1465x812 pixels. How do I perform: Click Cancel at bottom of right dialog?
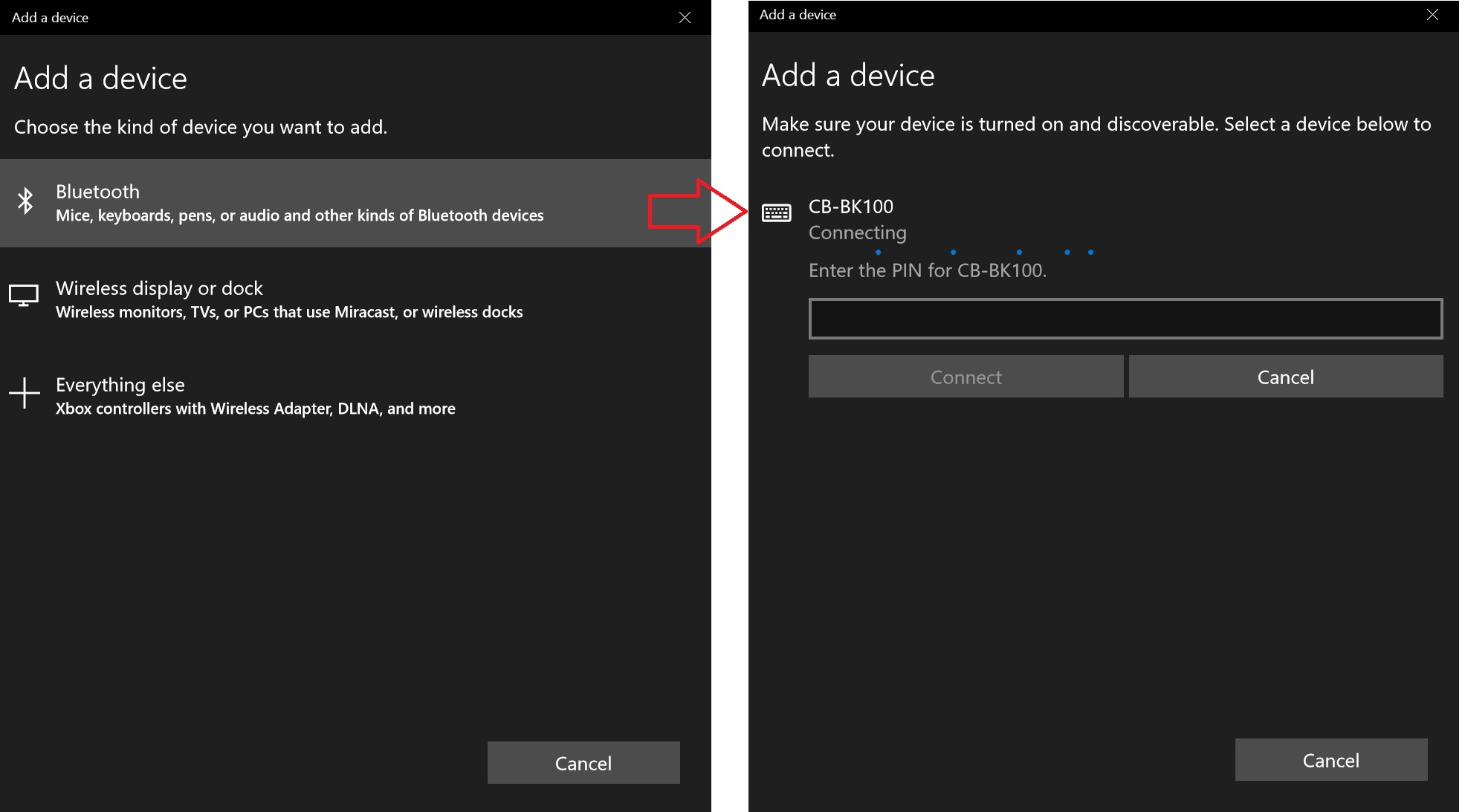click(x=1330, y=760)
